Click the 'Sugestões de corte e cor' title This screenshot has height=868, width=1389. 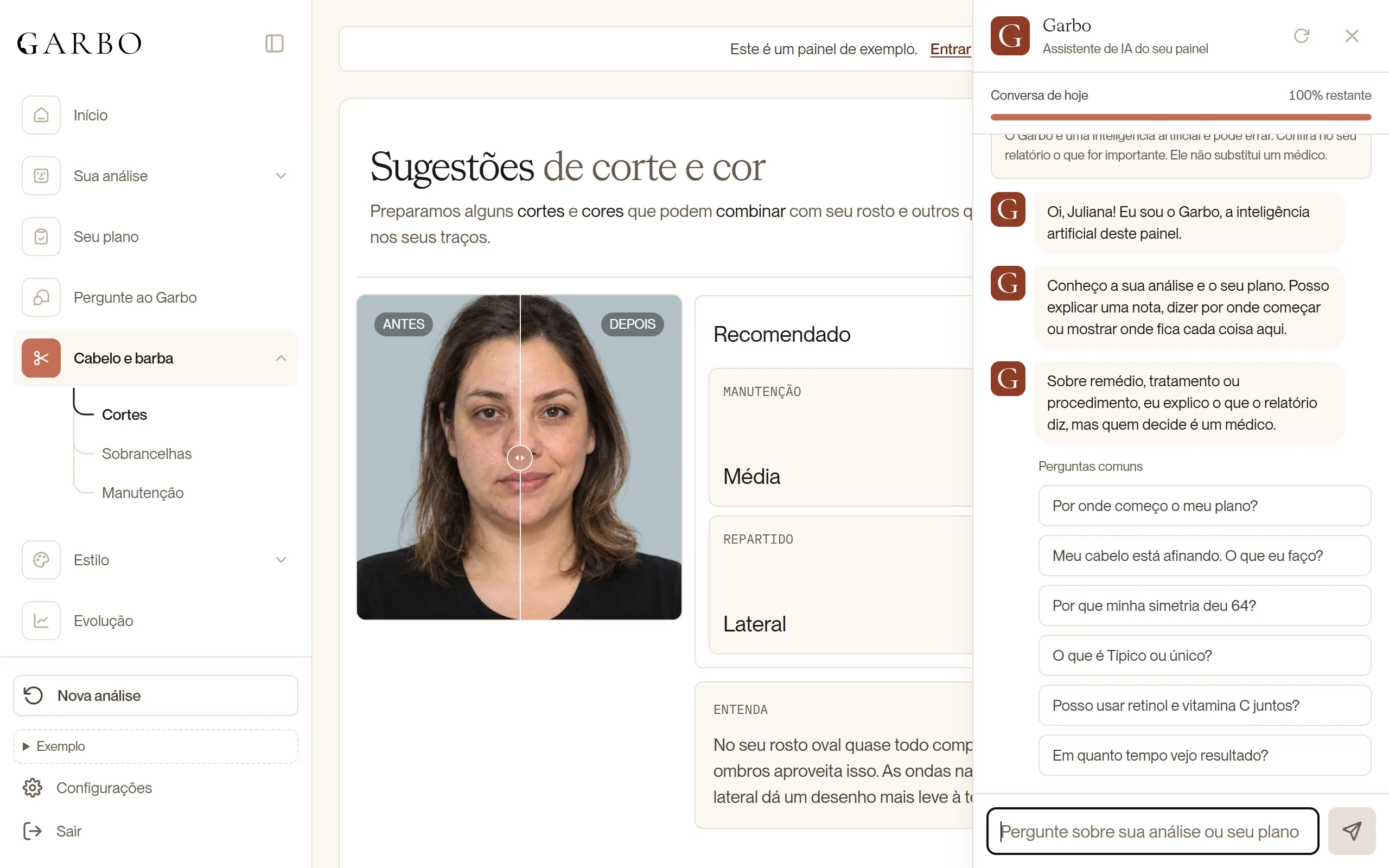pos(567,167)
